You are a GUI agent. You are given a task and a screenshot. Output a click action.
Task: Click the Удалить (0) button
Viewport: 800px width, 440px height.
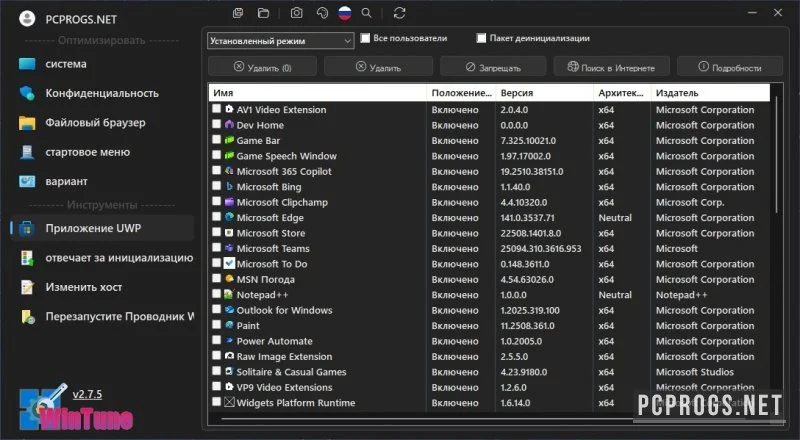pos(262,67)
